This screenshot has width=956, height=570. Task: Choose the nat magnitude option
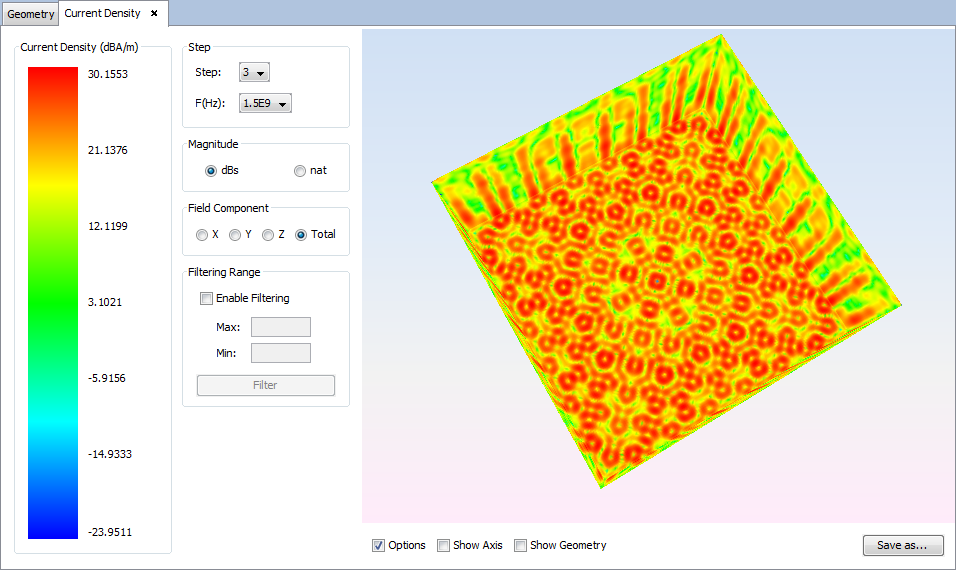[300, 171]
